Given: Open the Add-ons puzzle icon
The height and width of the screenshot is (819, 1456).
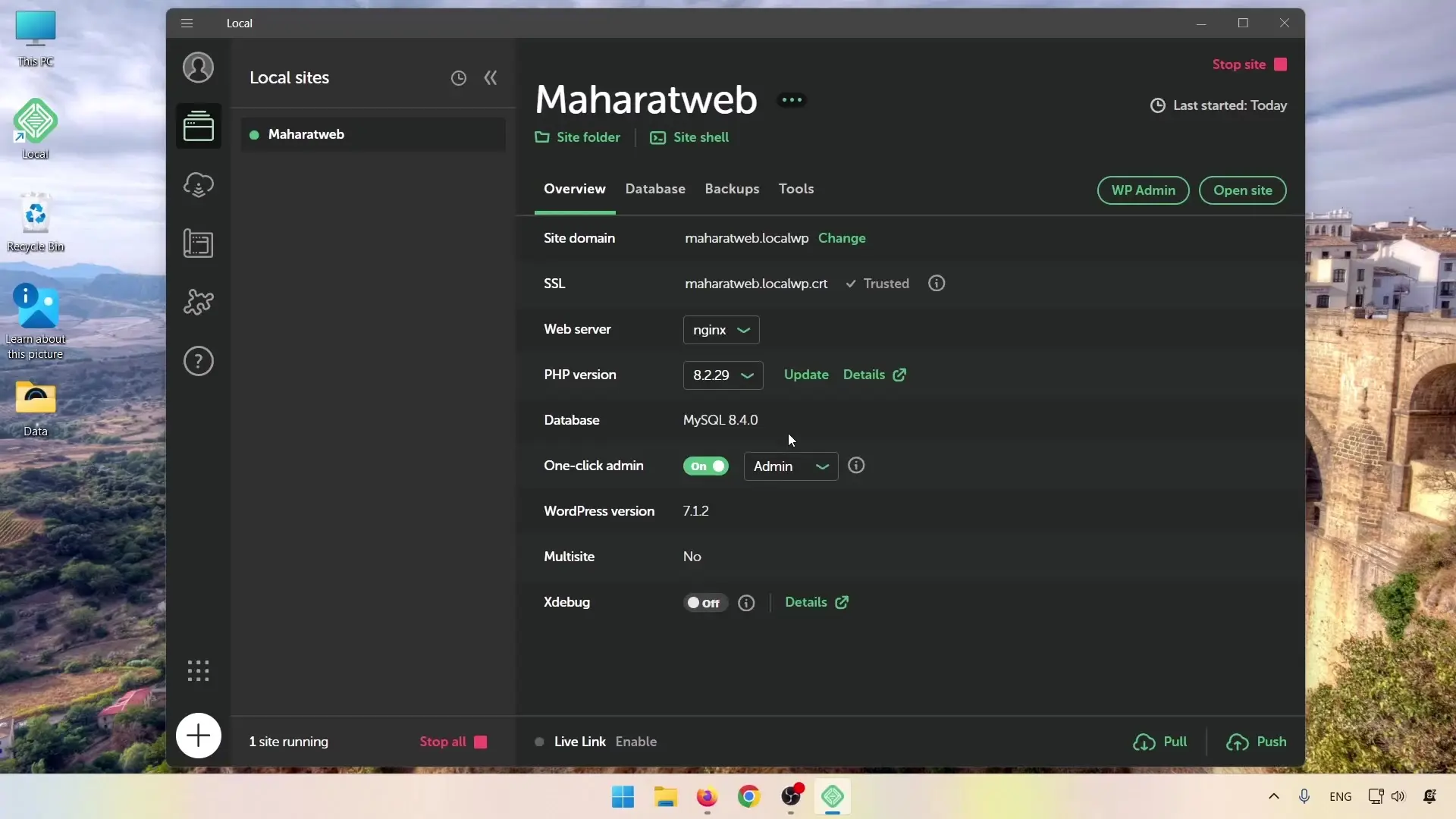Looking at the screenshot, I should point(199,302).
